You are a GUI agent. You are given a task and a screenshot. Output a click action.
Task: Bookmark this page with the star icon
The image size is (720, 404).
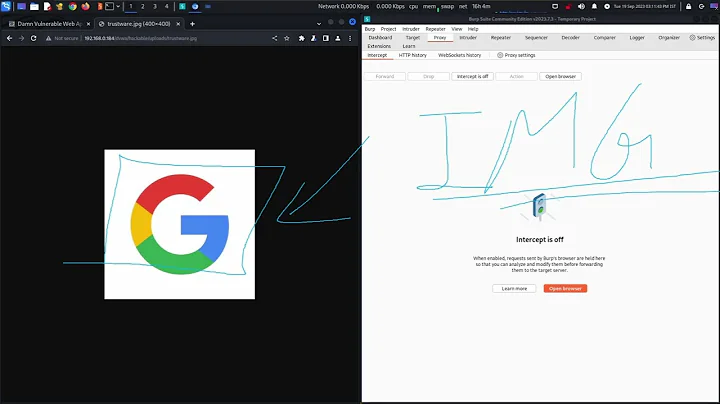coord(287,39)
